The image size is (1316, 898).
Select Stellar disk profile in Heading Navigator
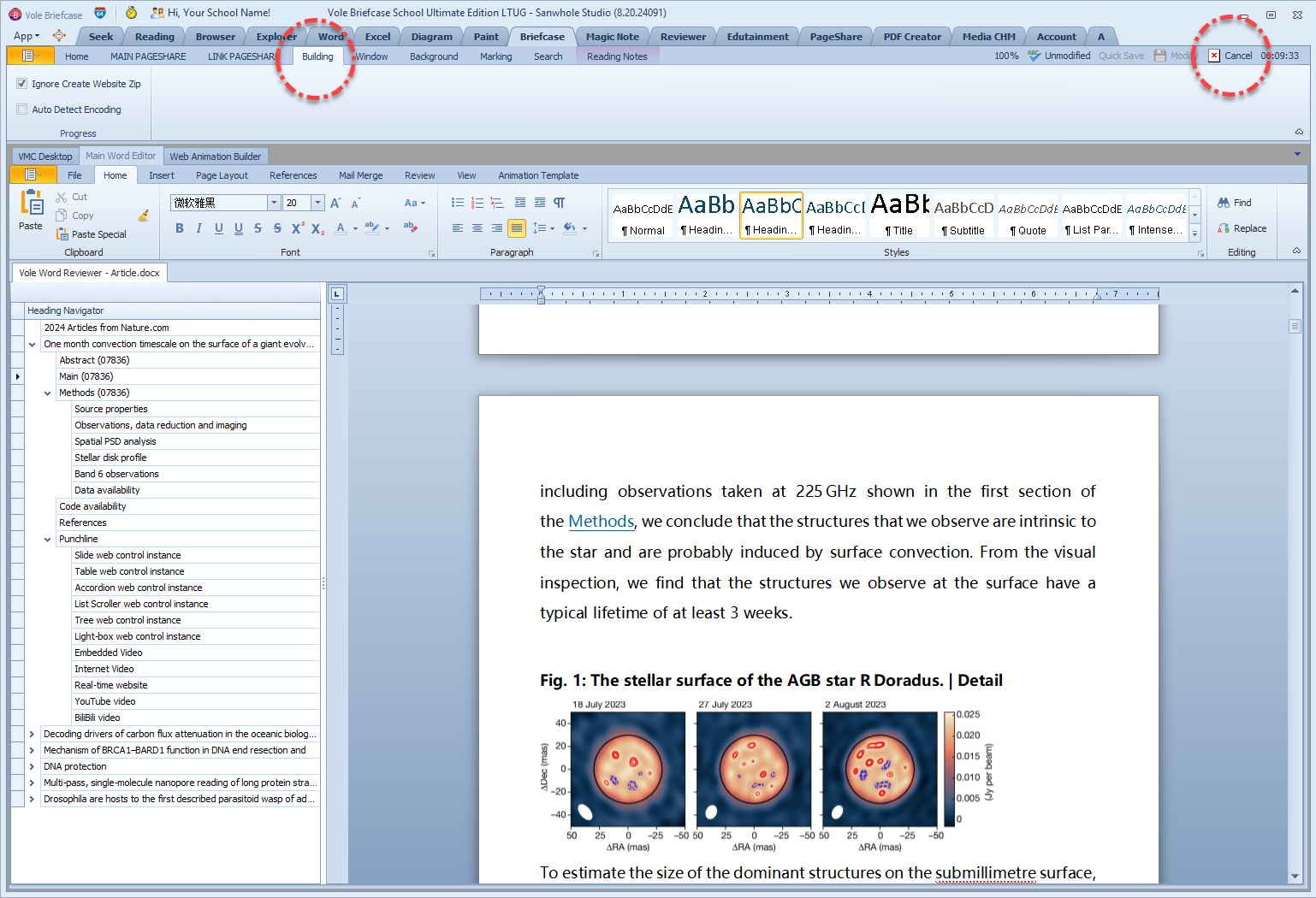110,458
